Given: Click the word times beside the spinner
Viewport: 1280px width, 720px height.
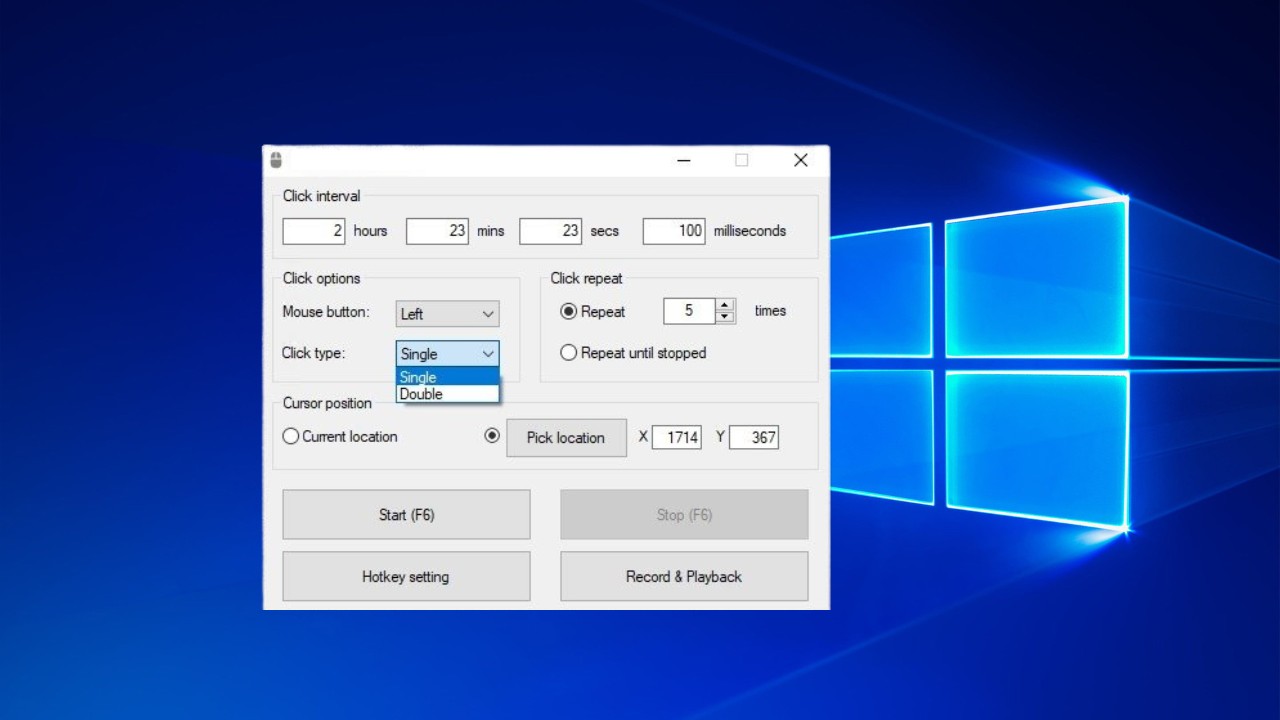Looking at the screenshot, I should (770, 311).
